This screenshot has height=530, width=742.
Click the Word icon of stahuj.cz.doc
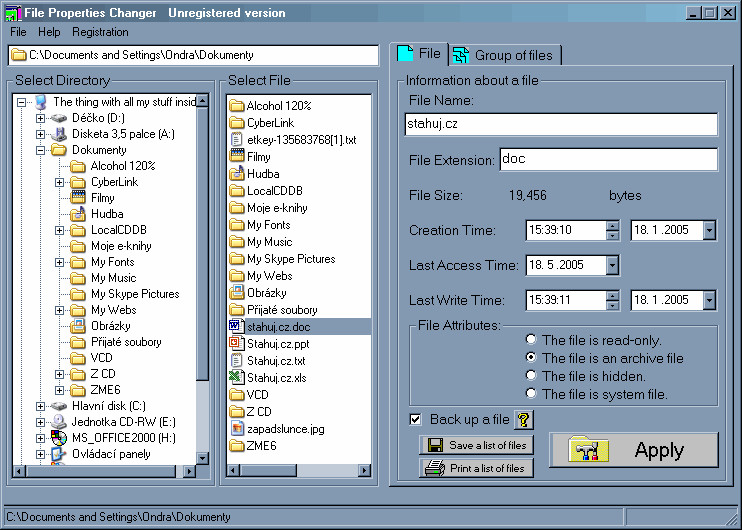(236, 327)
